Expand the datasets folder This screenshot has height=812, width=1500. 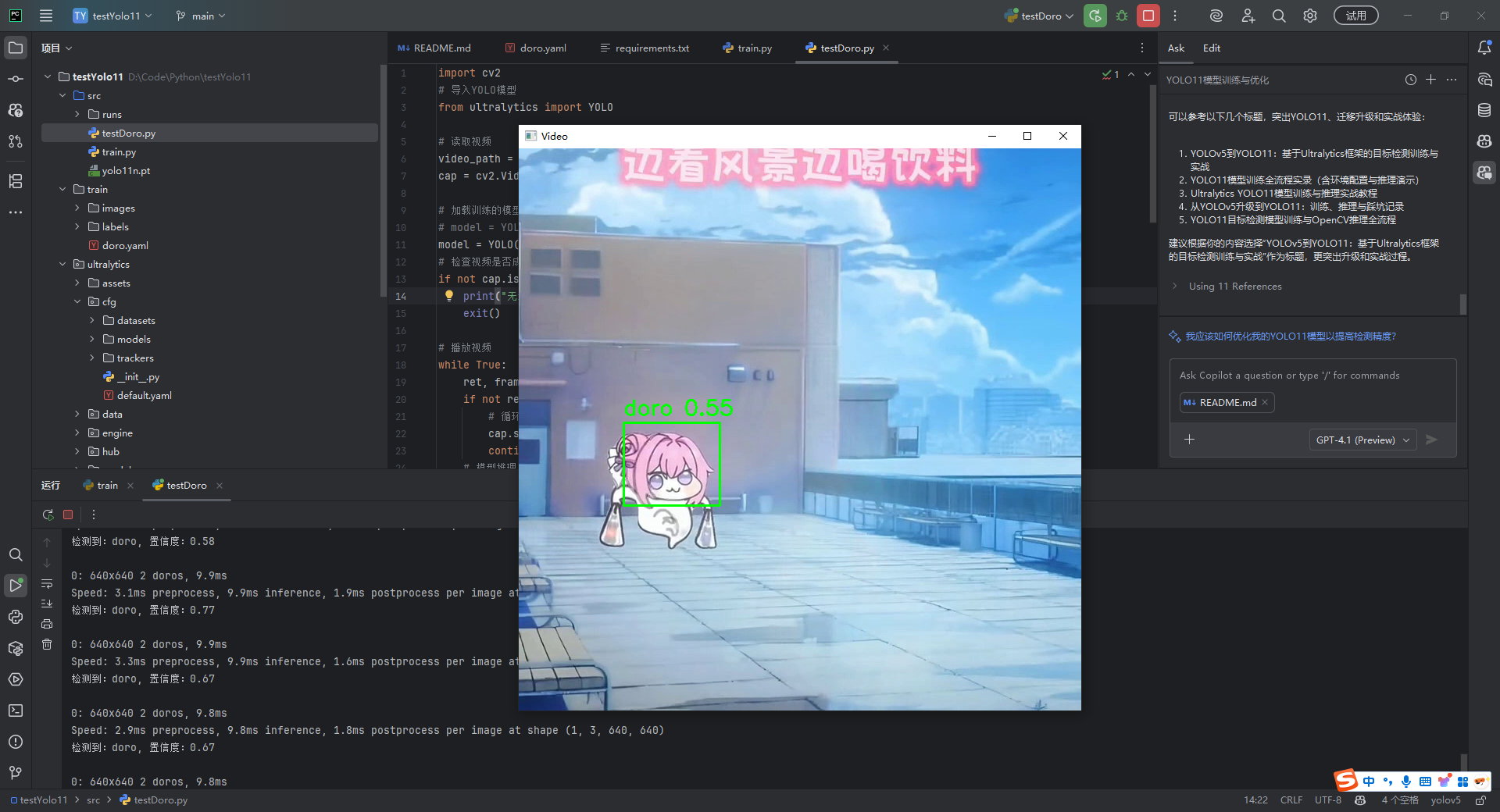pyautogui.click(x=92, y=320)
